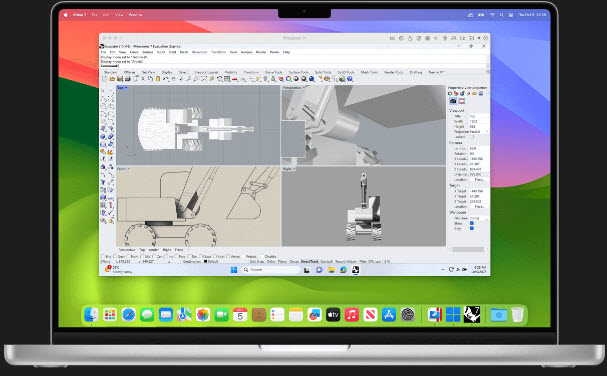Click the Camera Location Place button
607x376 pixels.
(479, 180)
